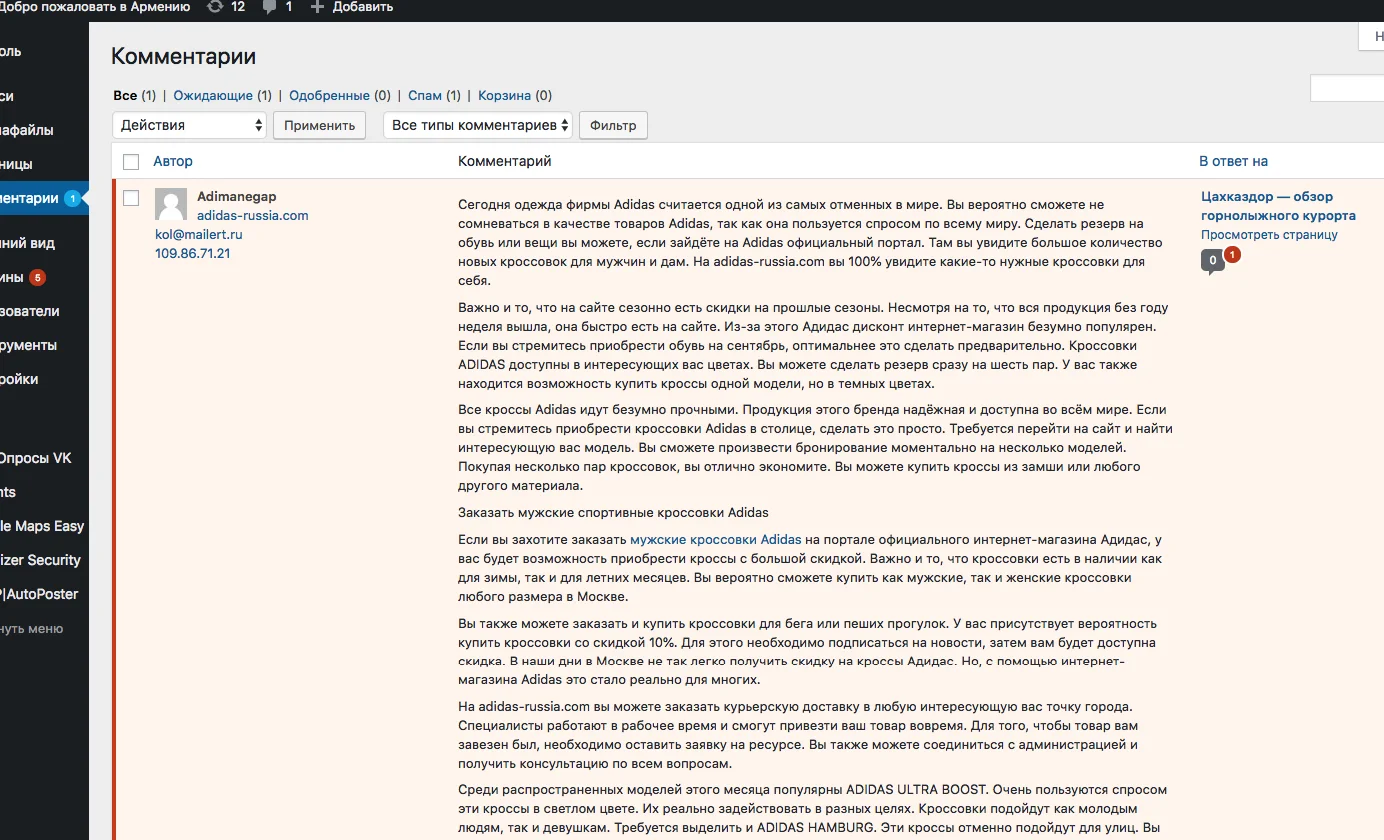The height and width of the screenshot is (840, 1384).
Task: Open the Действия bulk actions dropdown
Action: [x=190, y=125]
